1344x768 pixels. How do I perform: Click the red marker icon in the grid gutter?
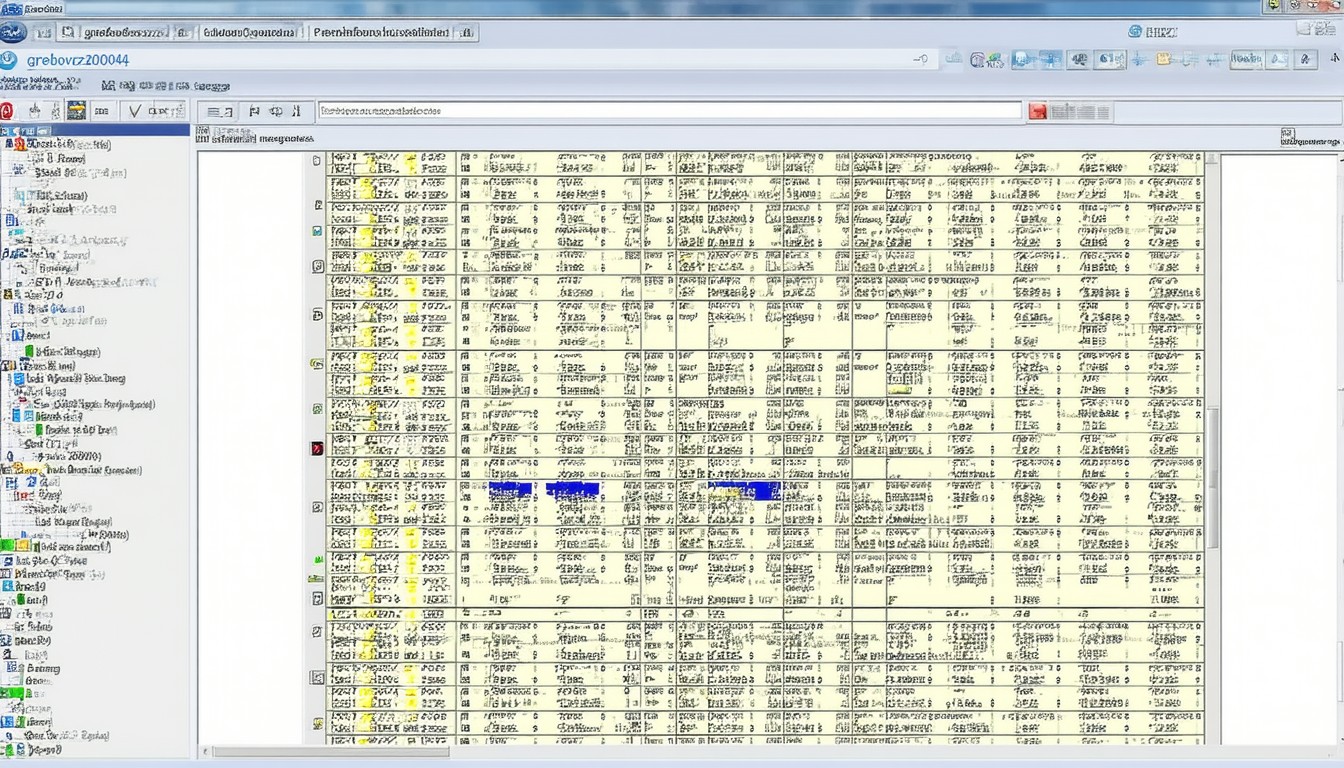click(x=317, y=448)
